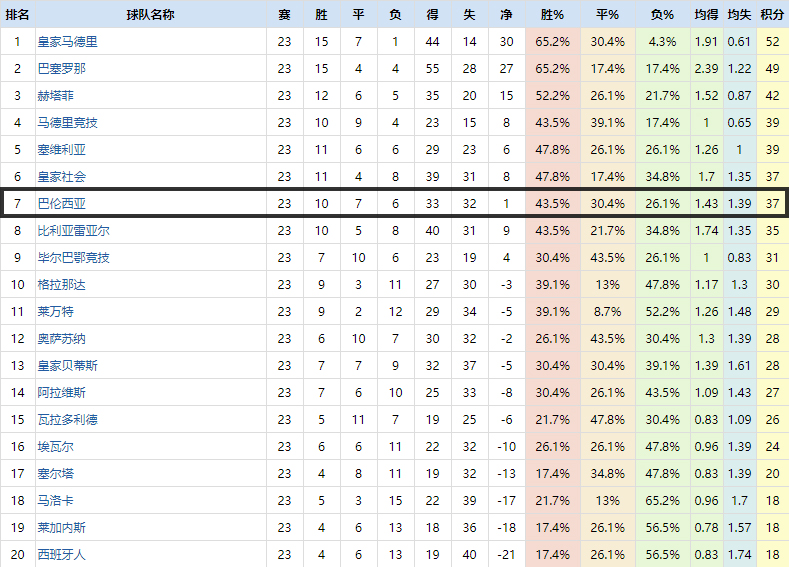Open the 比利亚雷亚尔 team link
Image resolution: width=789 pixels, height=567 pixels.
click(x=73, y=231)
